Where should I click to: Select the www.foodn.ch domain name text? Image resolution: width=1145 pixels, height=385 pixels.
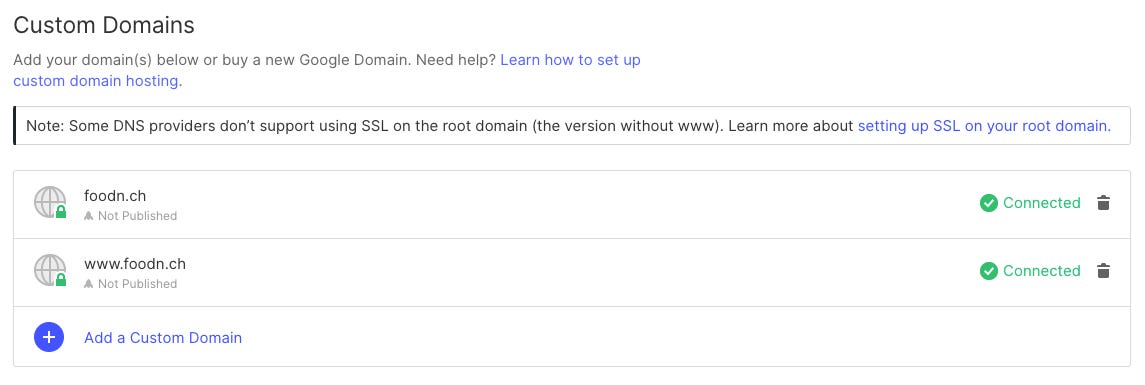tap(135, 264)
